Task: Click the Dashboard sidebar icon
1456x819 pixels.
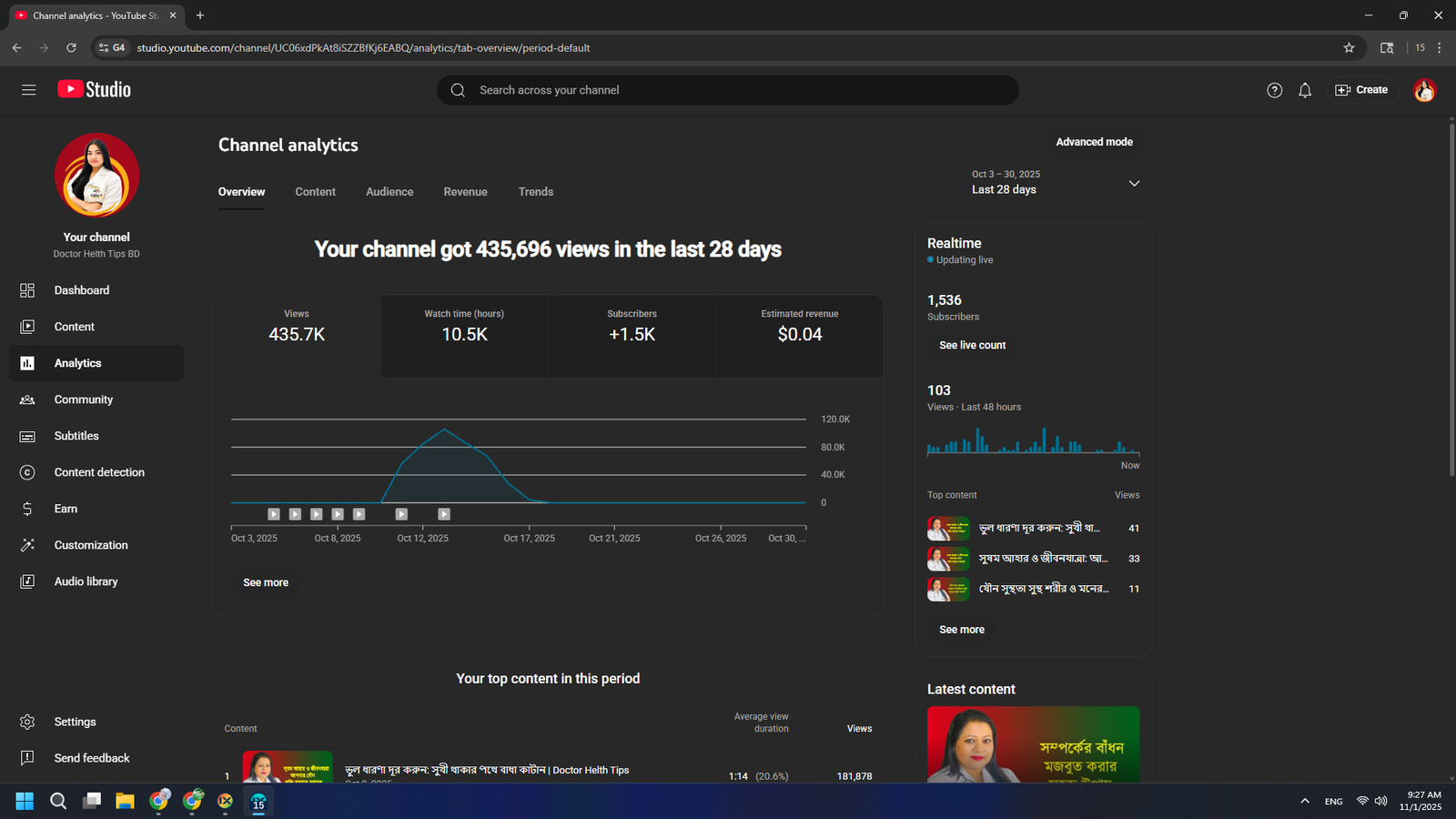Action: [27, 290]
